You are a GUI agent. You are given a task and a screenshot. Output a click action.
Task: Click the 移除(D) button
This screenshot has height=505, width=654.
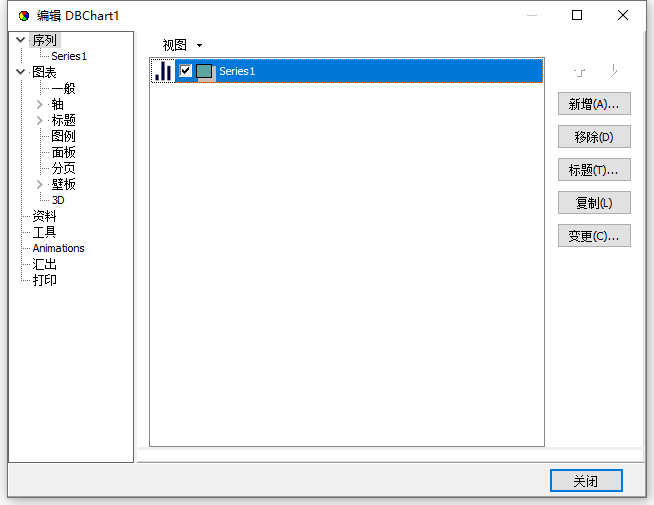(594, 137)
